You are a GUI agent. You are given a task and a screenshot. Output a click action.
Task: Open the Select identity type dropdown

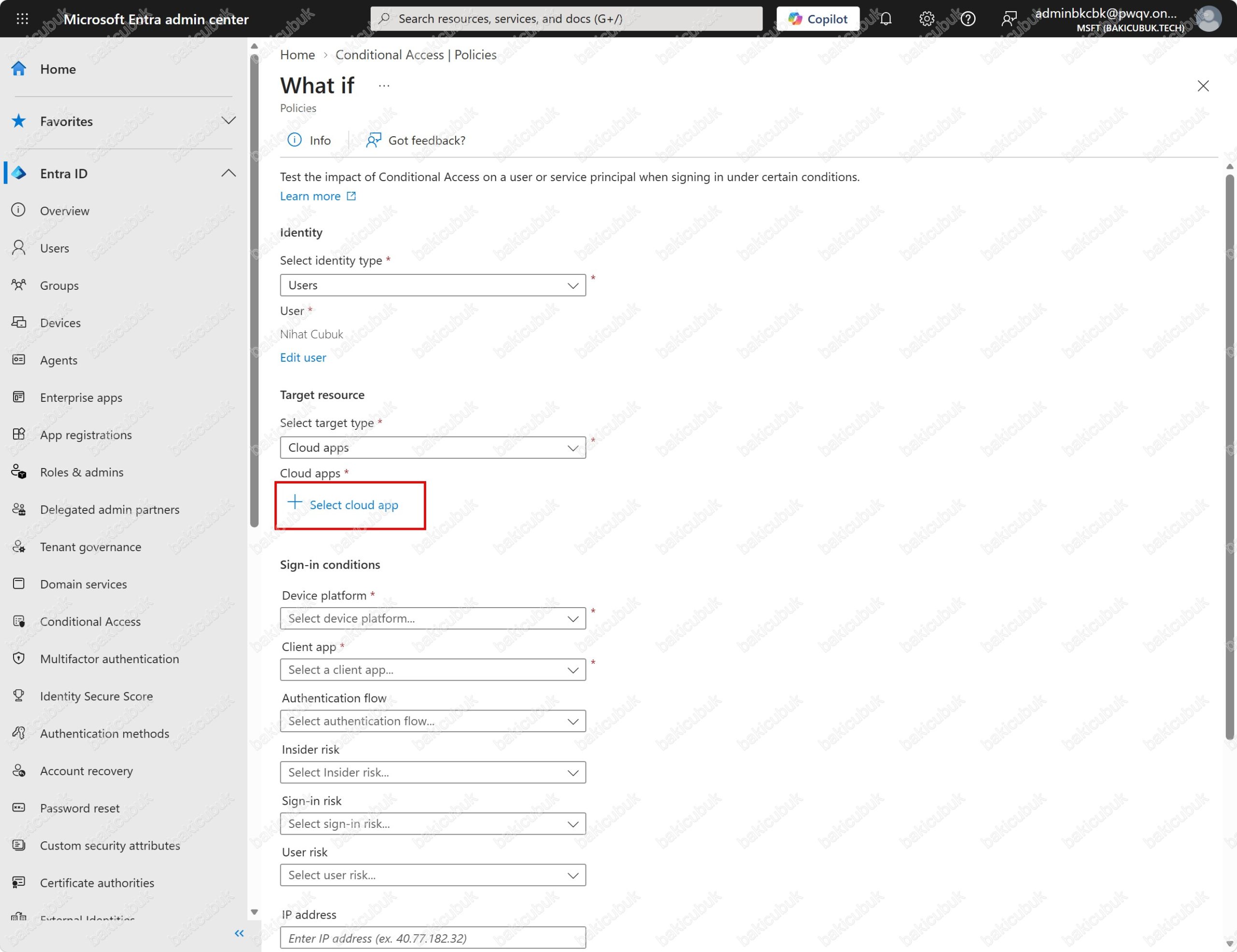(433, 284)
